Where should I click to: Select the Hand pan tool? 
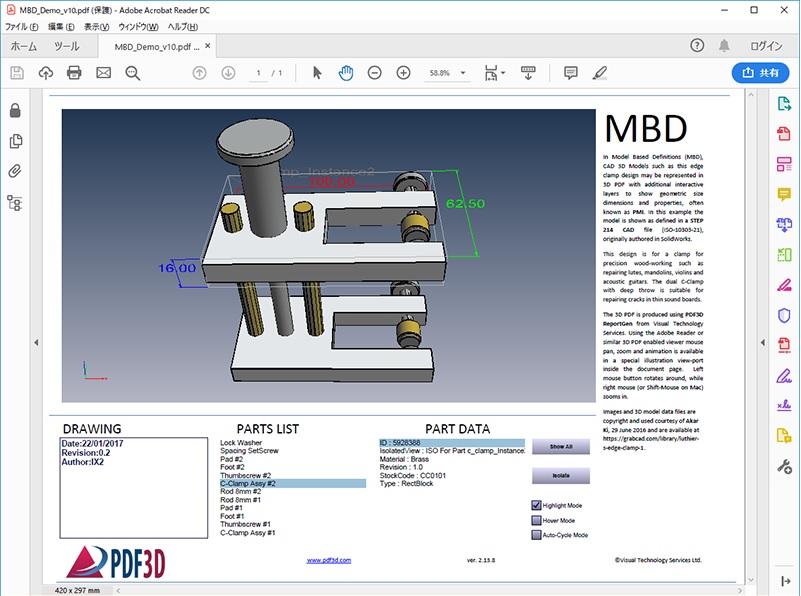coord(346,73)
